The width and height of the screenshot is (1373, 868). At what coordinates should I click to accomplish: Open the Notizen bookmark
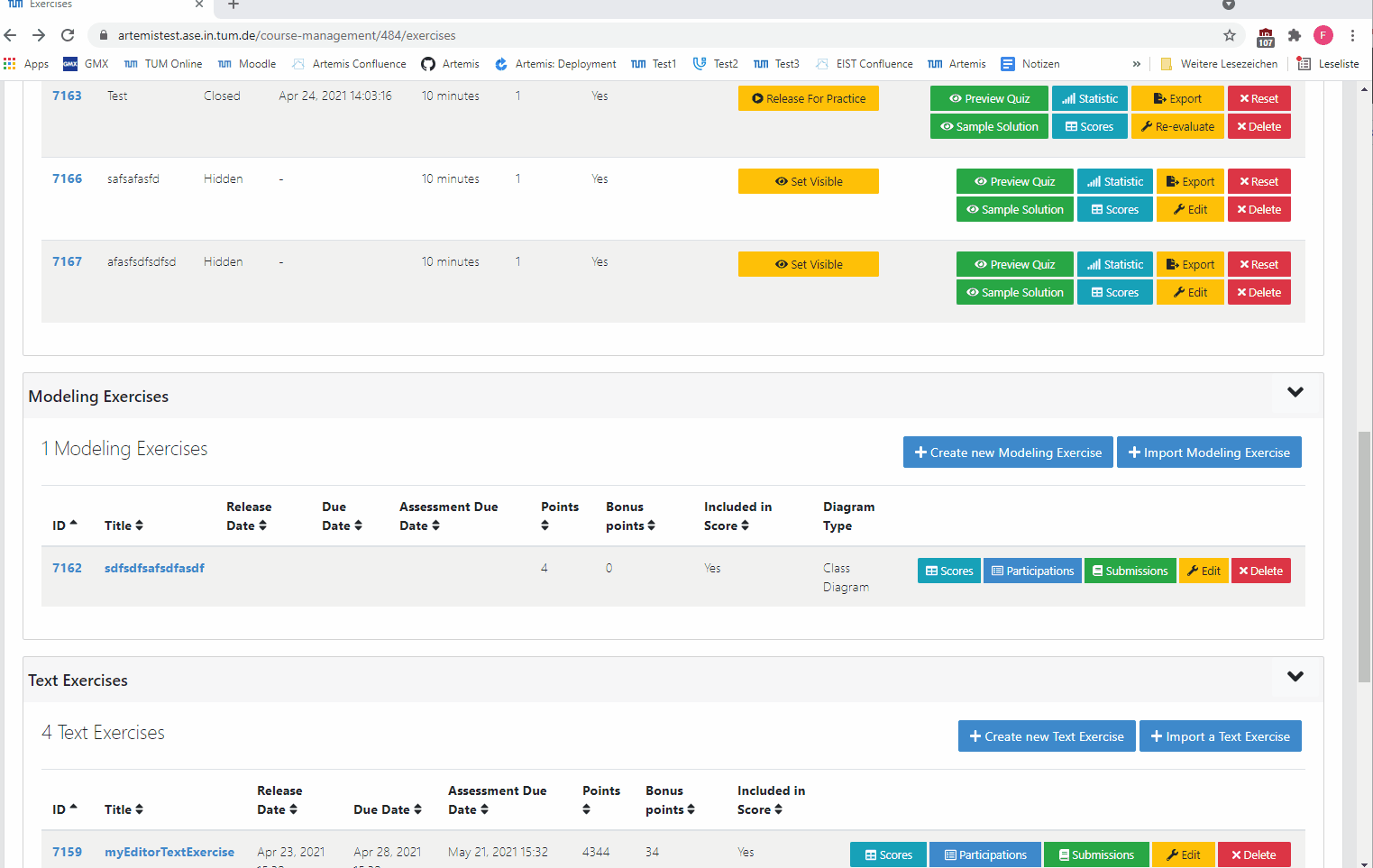pyautogui.click(x=1030, y=64)
